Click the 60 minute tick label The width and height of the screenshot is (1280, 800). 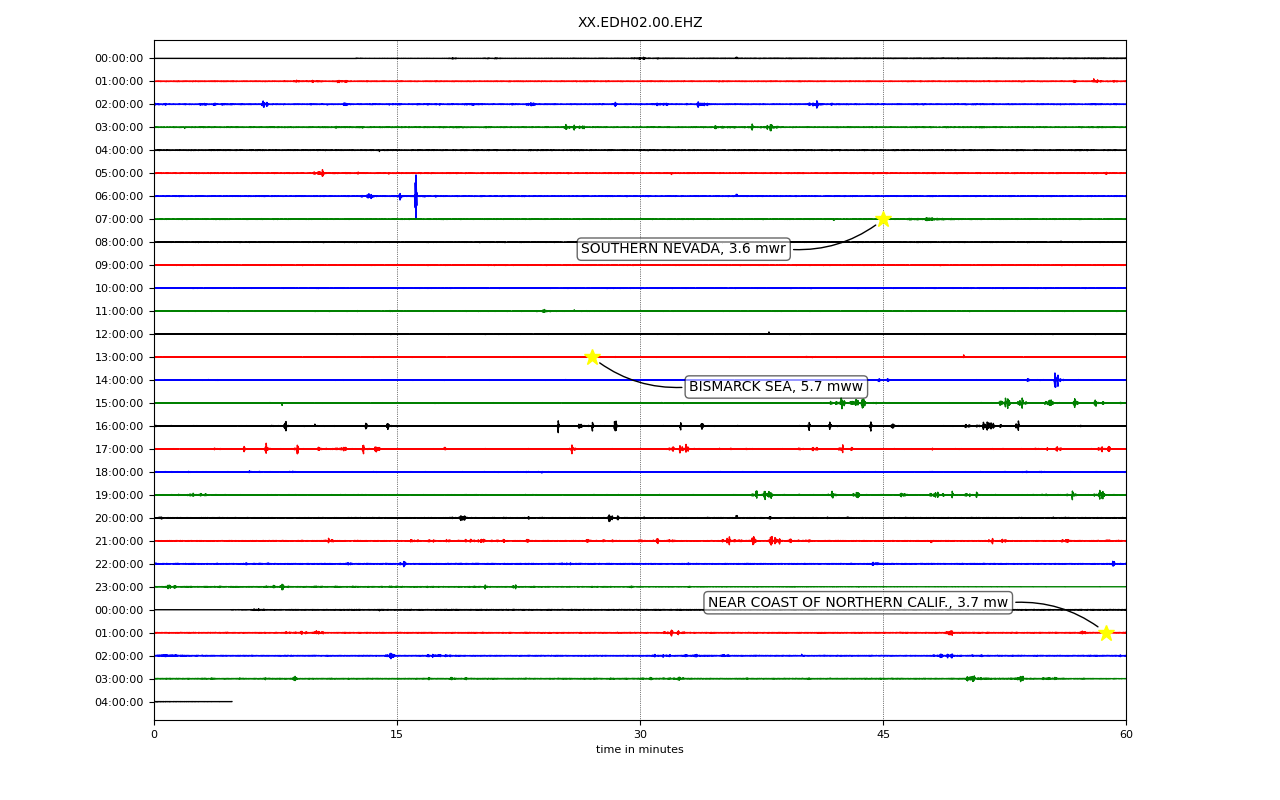[x=1126, y=735]
